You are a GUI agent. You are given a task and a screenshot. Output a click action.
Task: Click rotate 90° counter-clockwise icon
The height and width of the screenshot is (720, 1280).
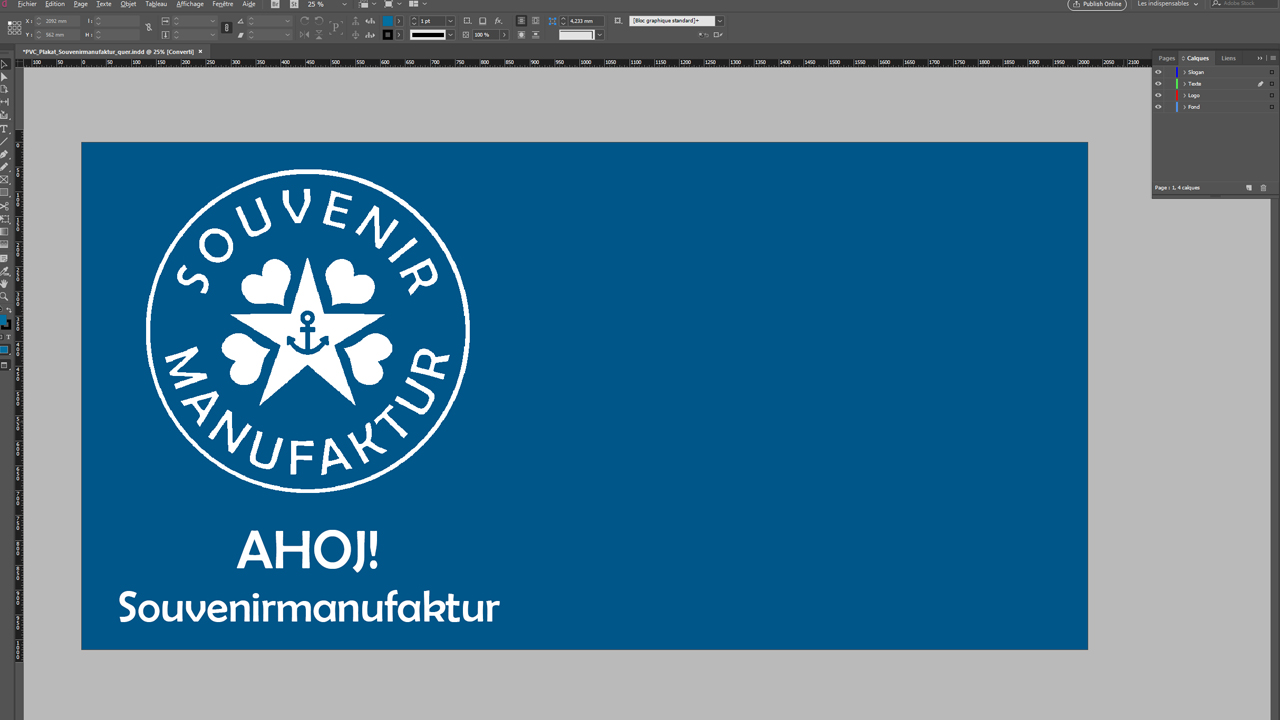318,21
